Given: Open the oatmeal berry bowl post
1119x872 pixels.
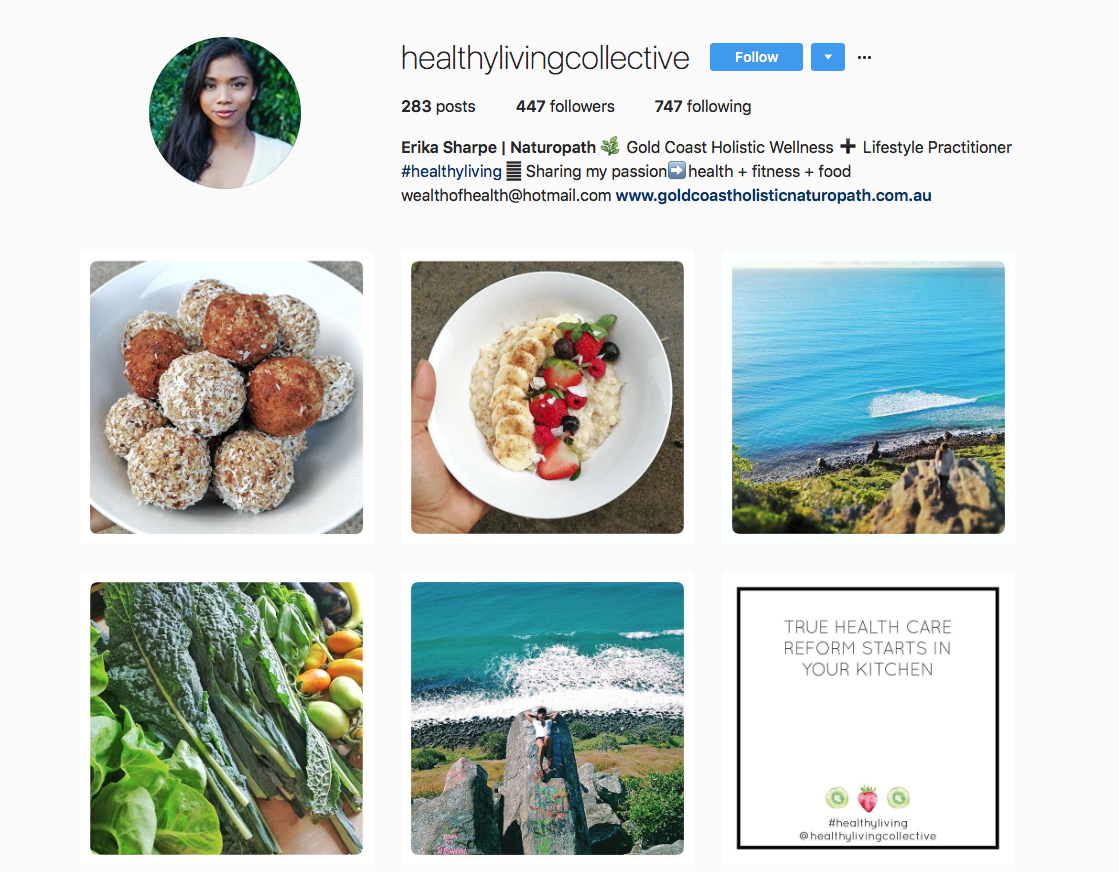Looking at the screenshot, I should [547, 397].
